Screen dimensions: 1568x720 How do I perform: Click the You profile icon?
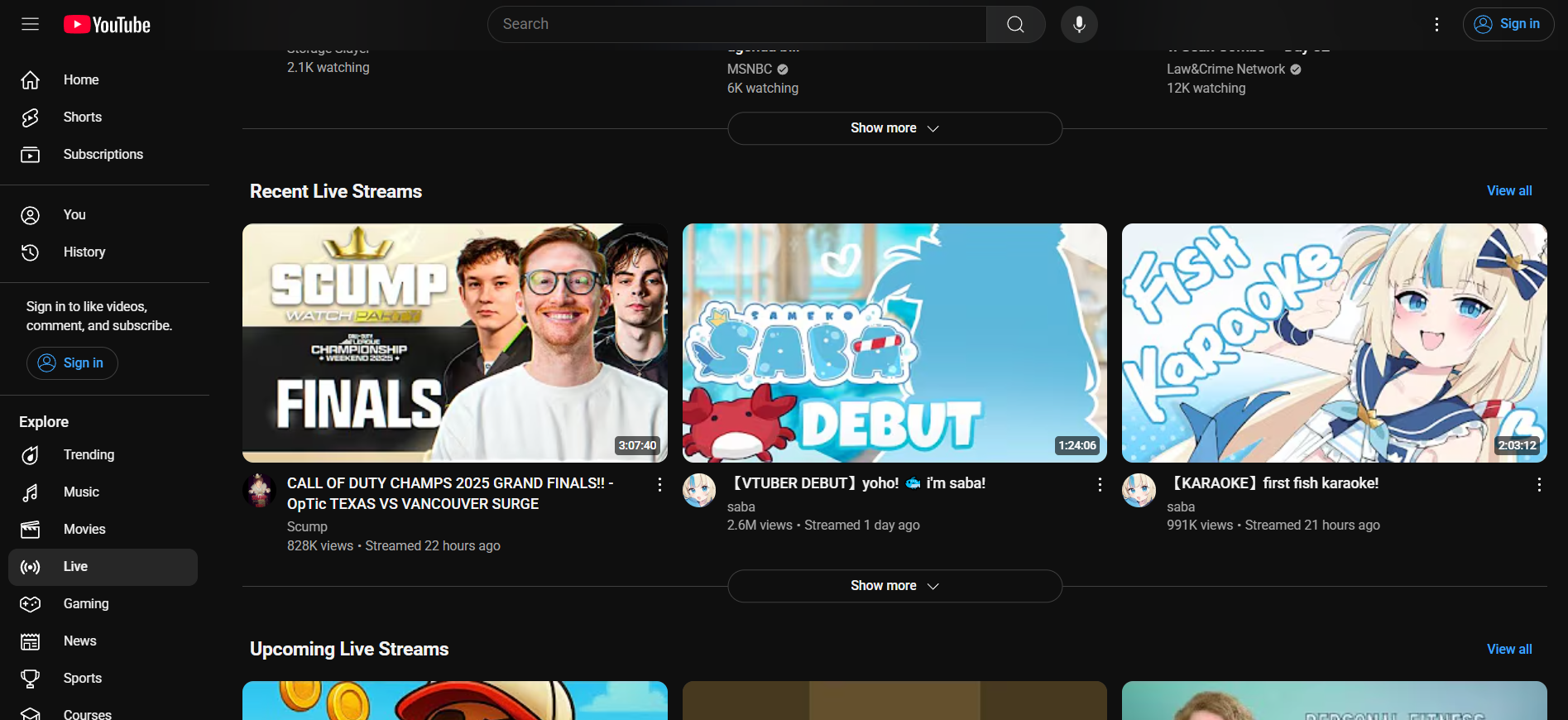tap(31, 215)
